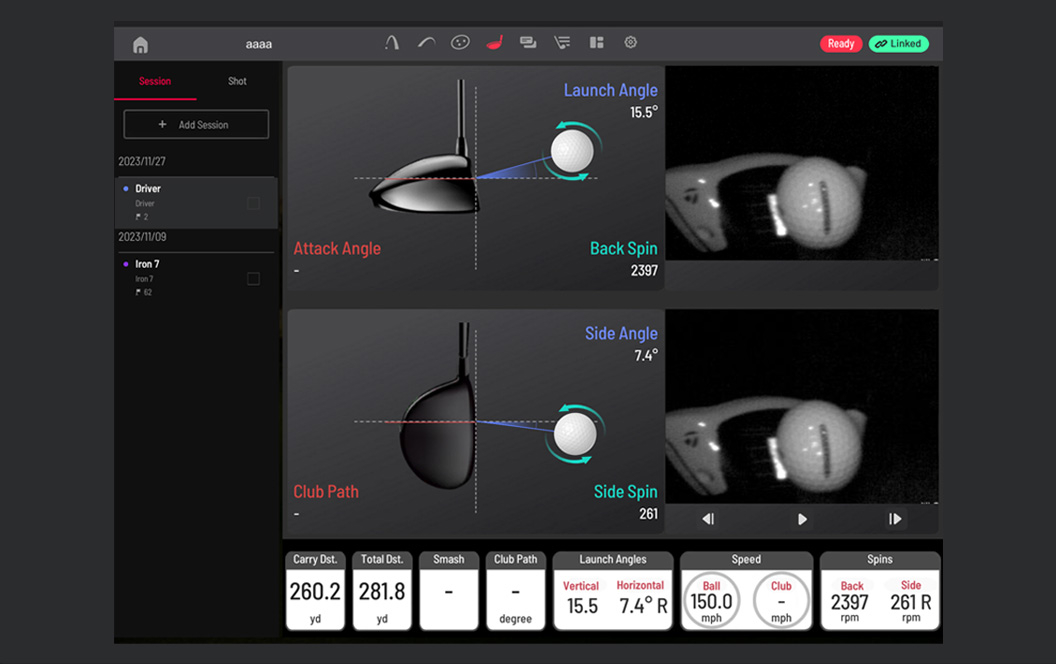The width and height of the screenshot is (1056, 664).
Task: Switch to the Shot tab
Action: pos(237,81)
